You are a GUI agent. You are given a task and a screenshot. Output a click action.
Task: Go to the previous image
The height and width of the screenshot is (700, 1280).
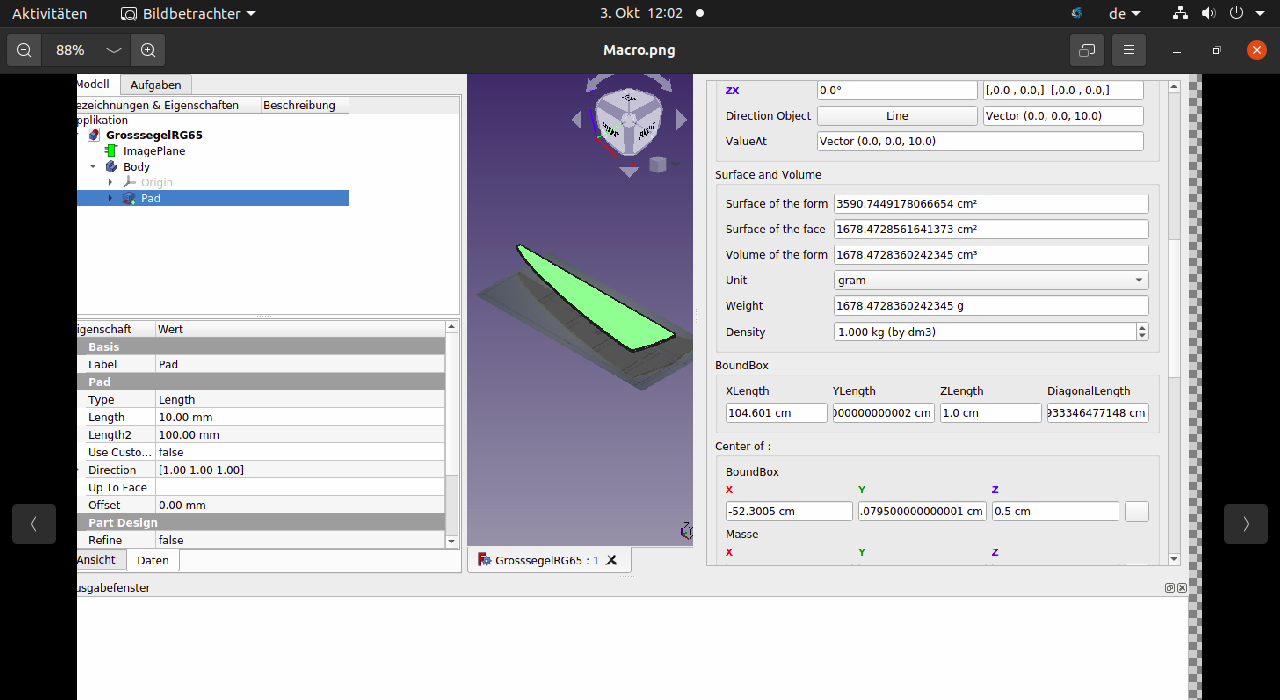(x=34, y=524)
